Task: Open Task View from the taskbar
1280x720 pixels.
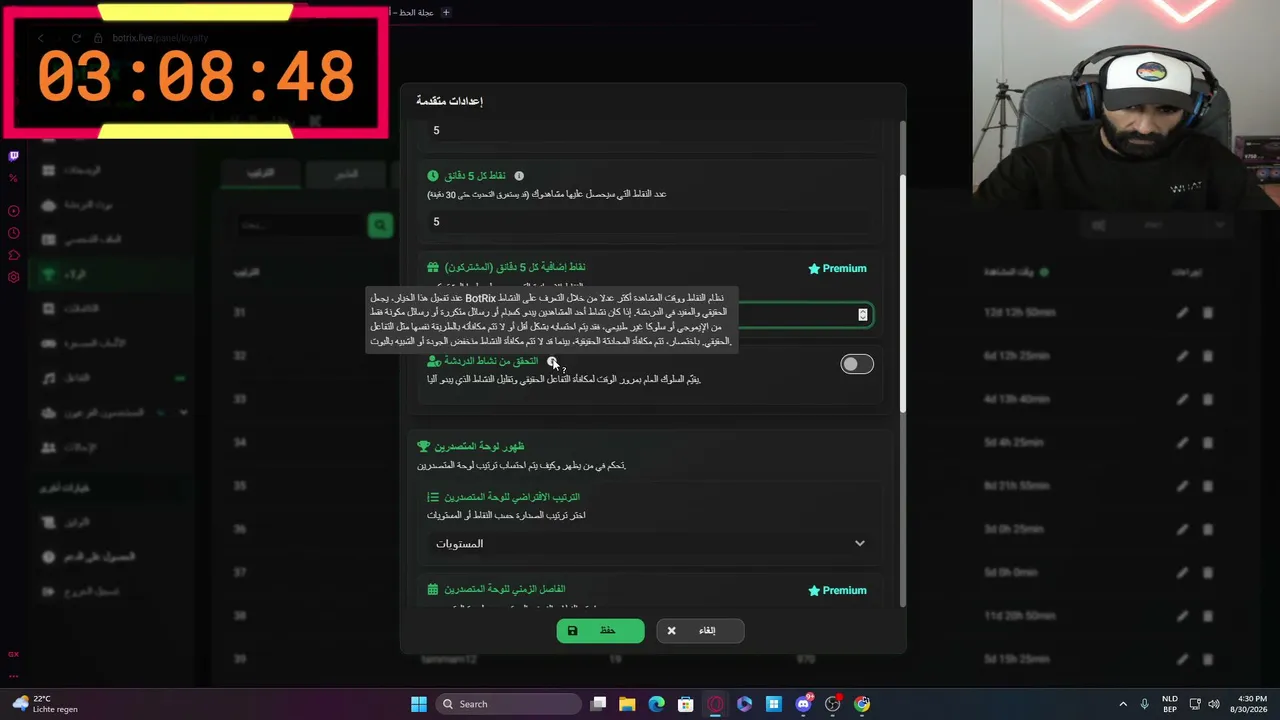Action: pos(598,704)
